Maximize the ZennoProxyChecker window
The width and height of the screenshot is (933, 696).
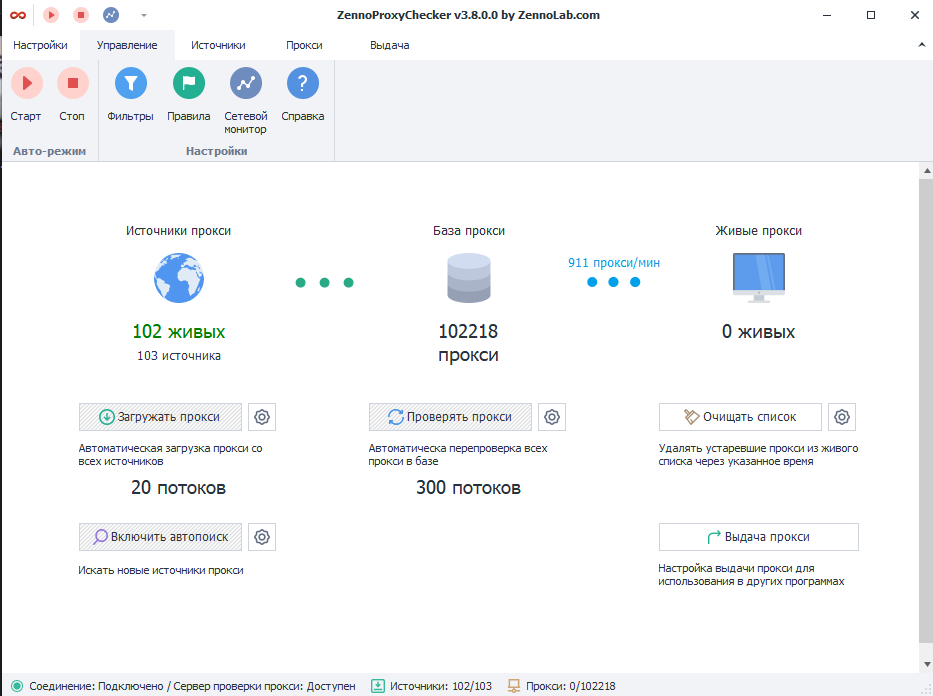871,15
